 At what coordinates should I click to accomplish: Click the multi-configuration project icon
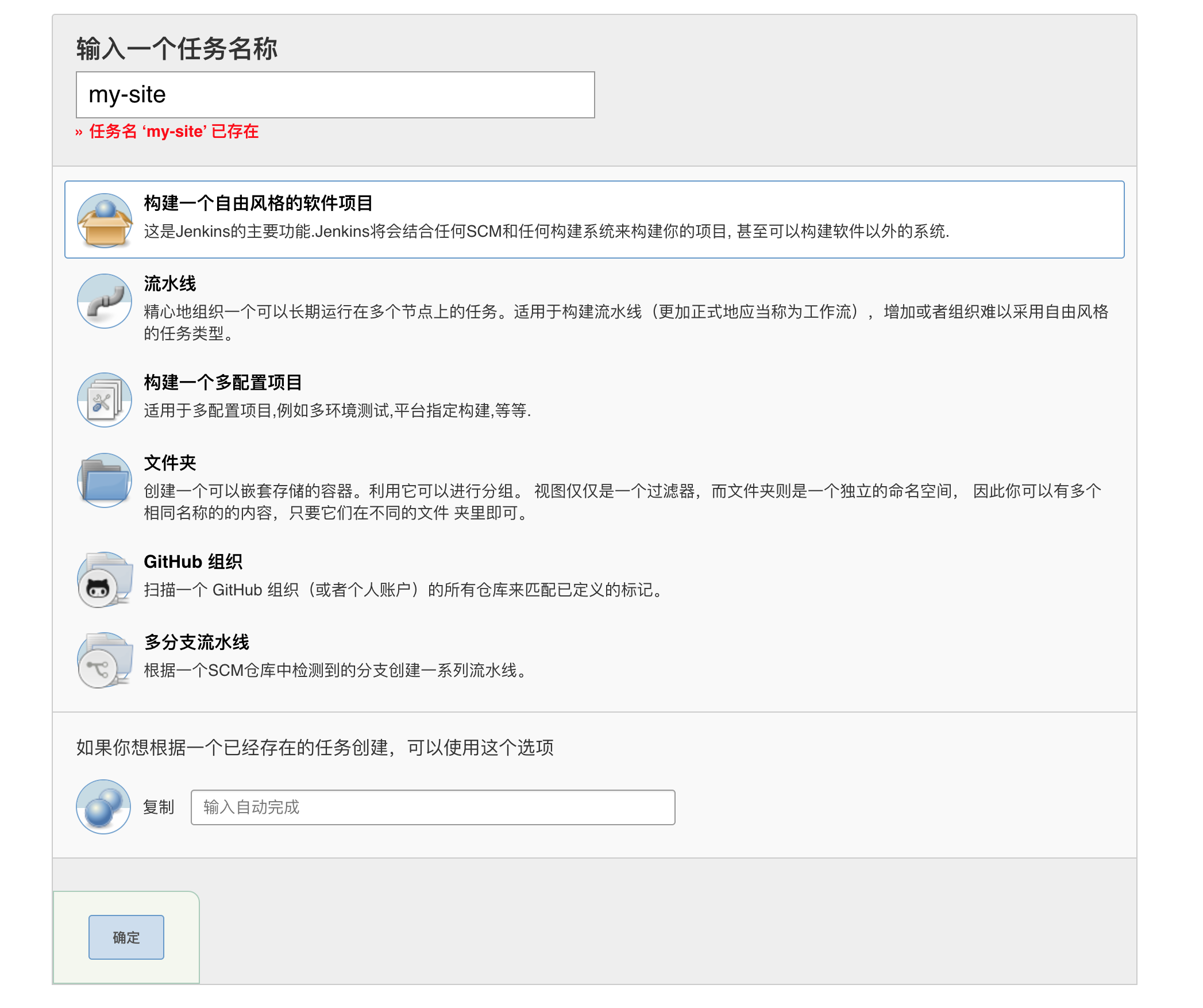pyautogui.click(x=105, y=399)
